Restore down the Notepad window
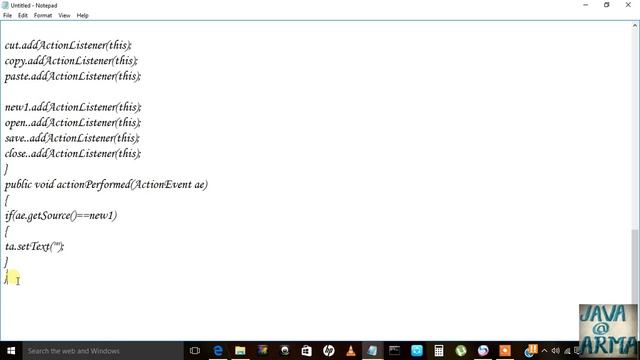 click(x=607, y=5)
